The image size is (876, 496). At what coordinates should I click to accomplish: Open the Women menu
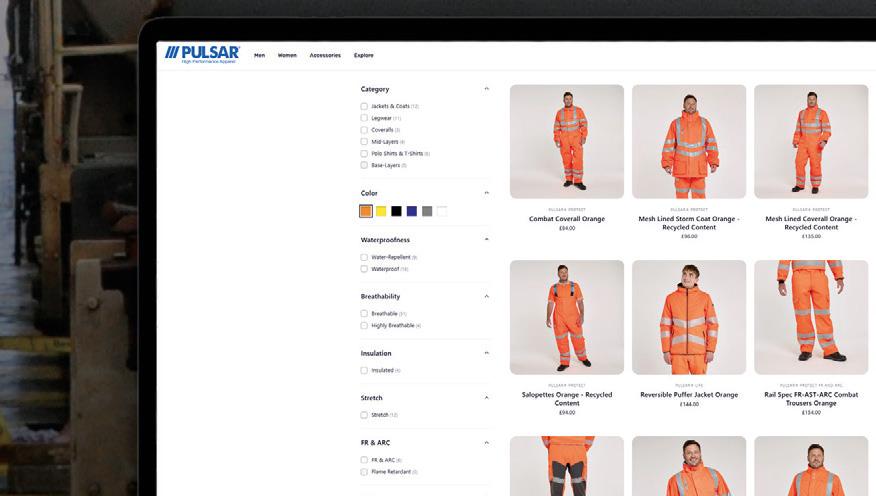tap(287, 55)
